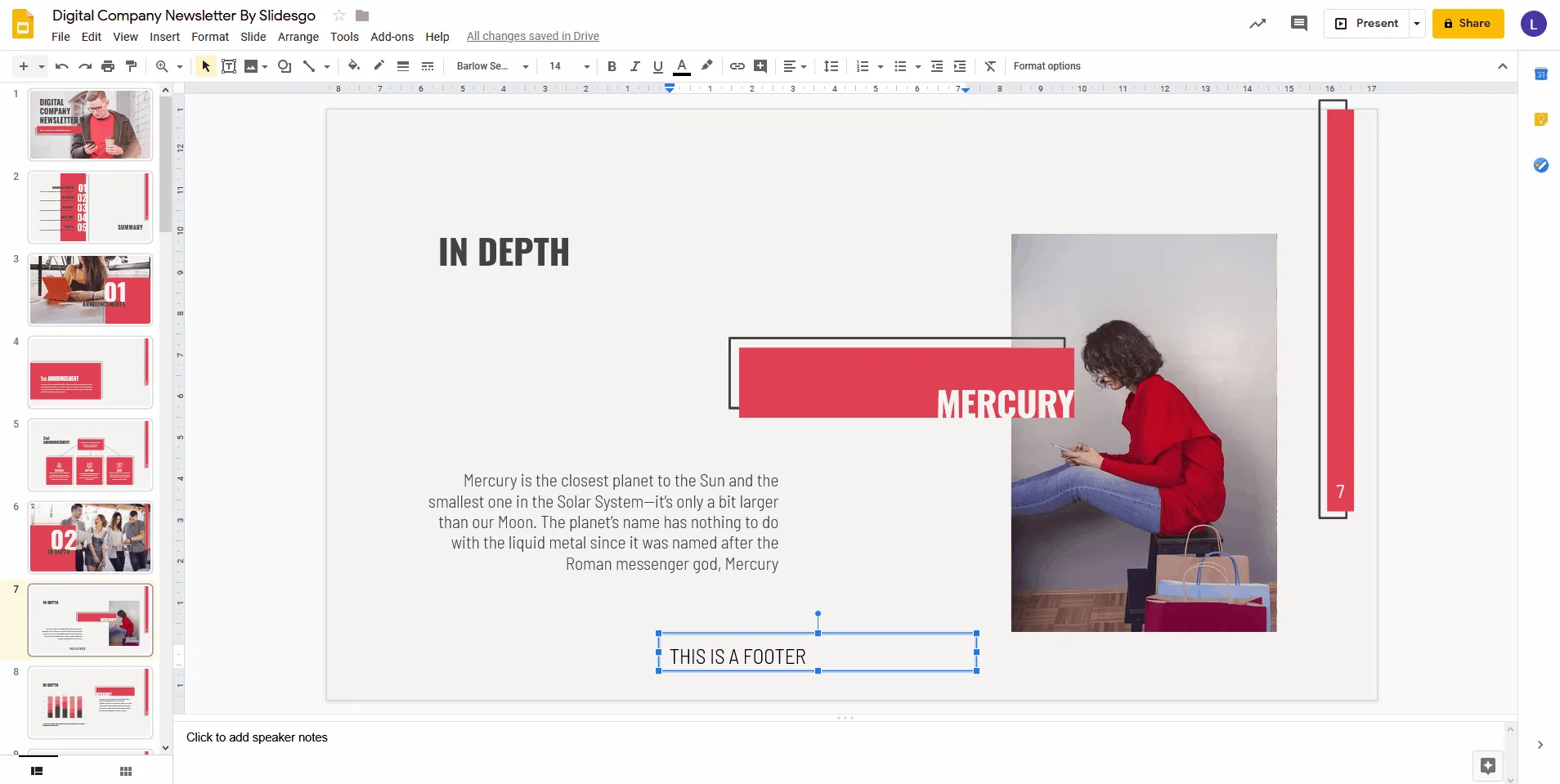Toggle underline on the footer text
1560x784 pixels.
658,66
